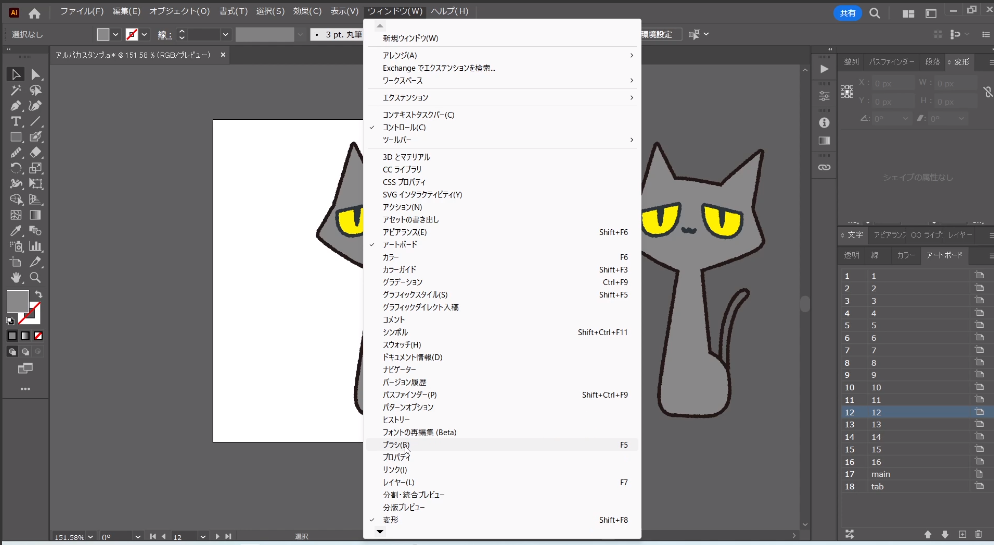Choose ブラシ(B) from the Window menu
Image resolution: width=994 pixels, height=545 pixels.
[x=396, y=445]
